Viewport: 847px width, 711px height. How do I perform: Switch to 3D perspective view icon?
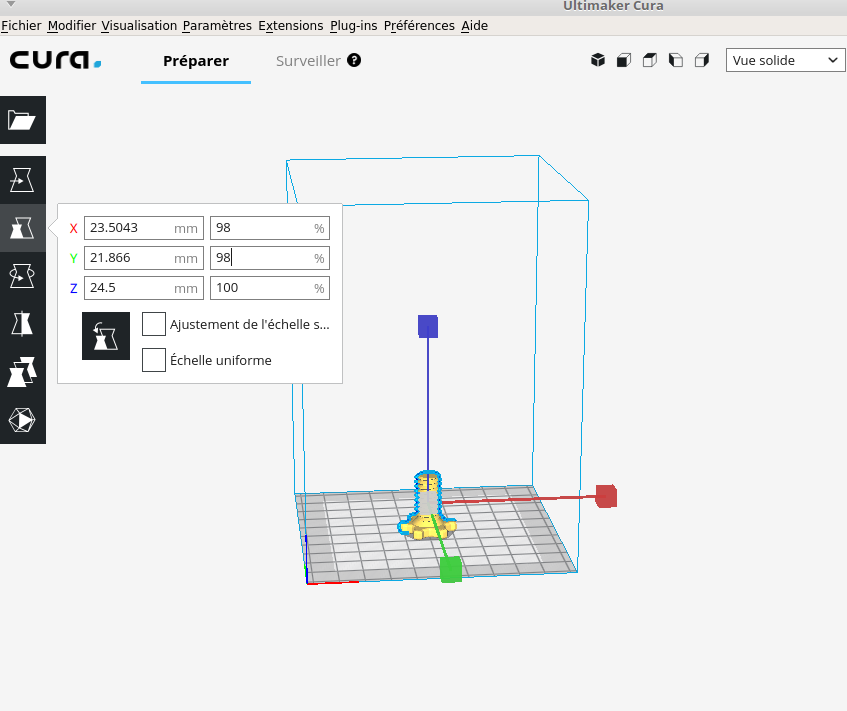click(598, 60)
